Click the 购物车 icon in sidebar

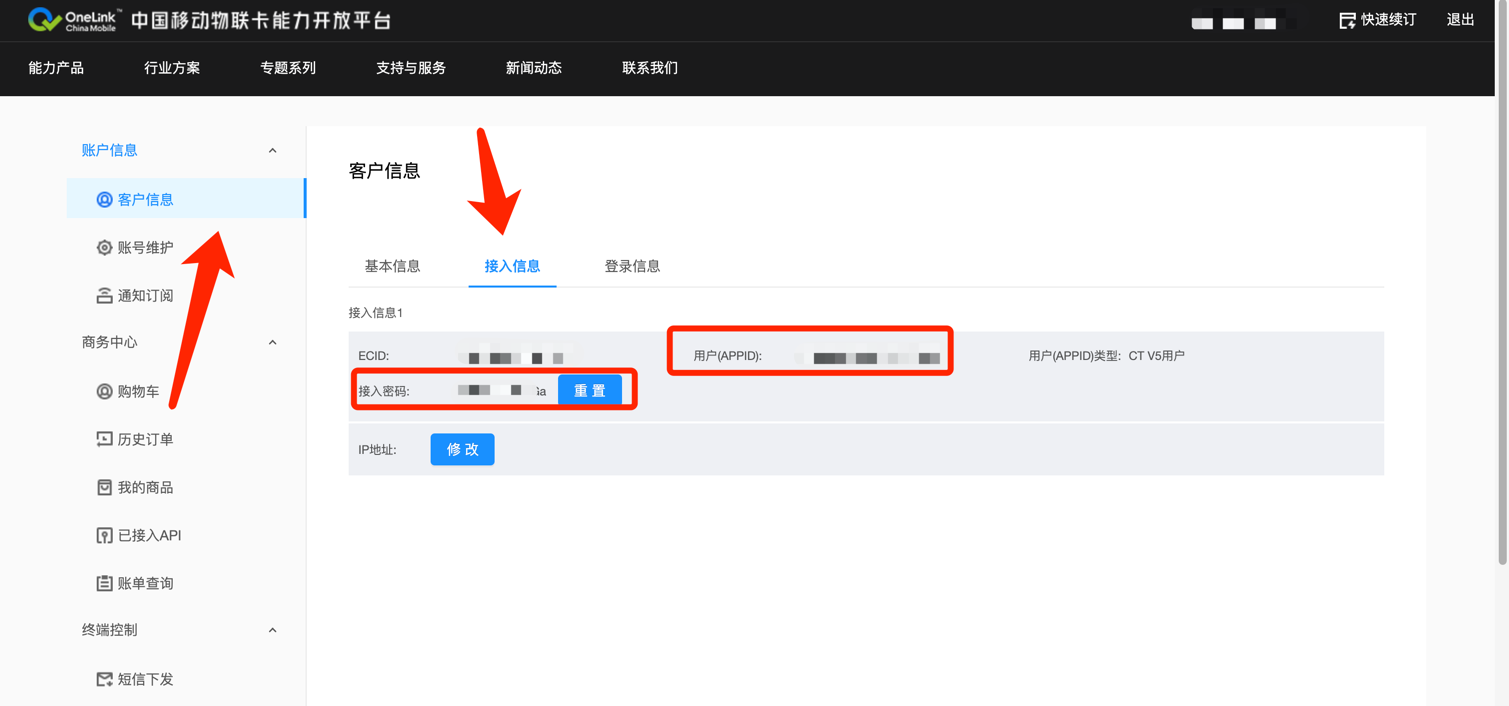coord(104,392)
